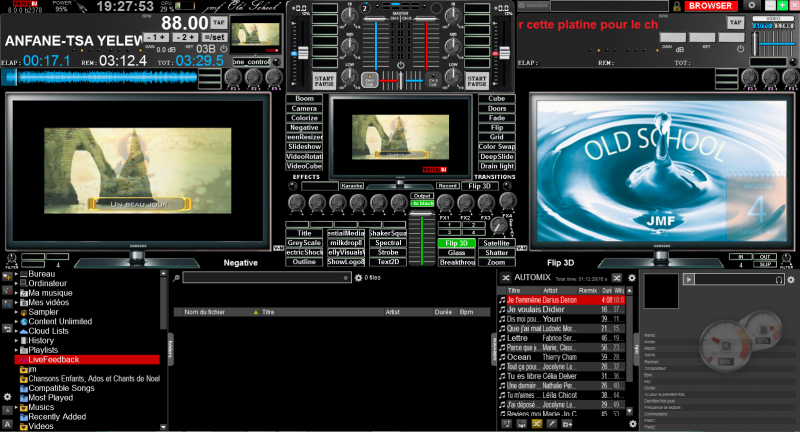Viewport: 800px width, 432px height.
Task: Click the automix list scroll-down arrow
Action: pos(629,411)
